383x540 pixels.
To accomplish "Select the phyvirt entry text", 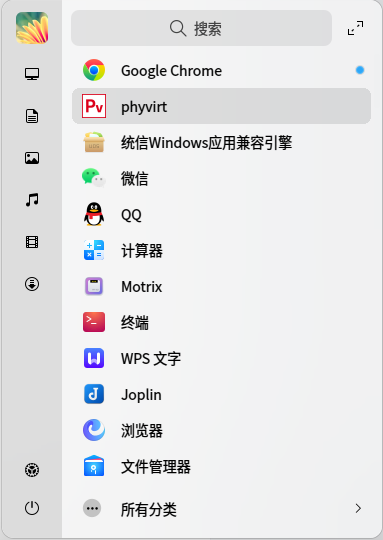I will click(x=144, y=107).
